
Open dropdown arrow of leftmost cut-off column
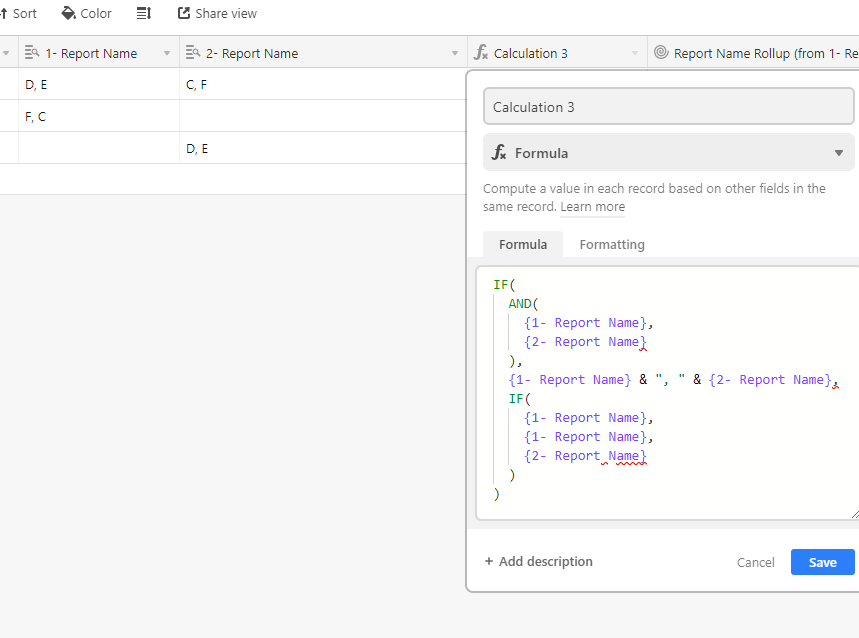point(6,53)
